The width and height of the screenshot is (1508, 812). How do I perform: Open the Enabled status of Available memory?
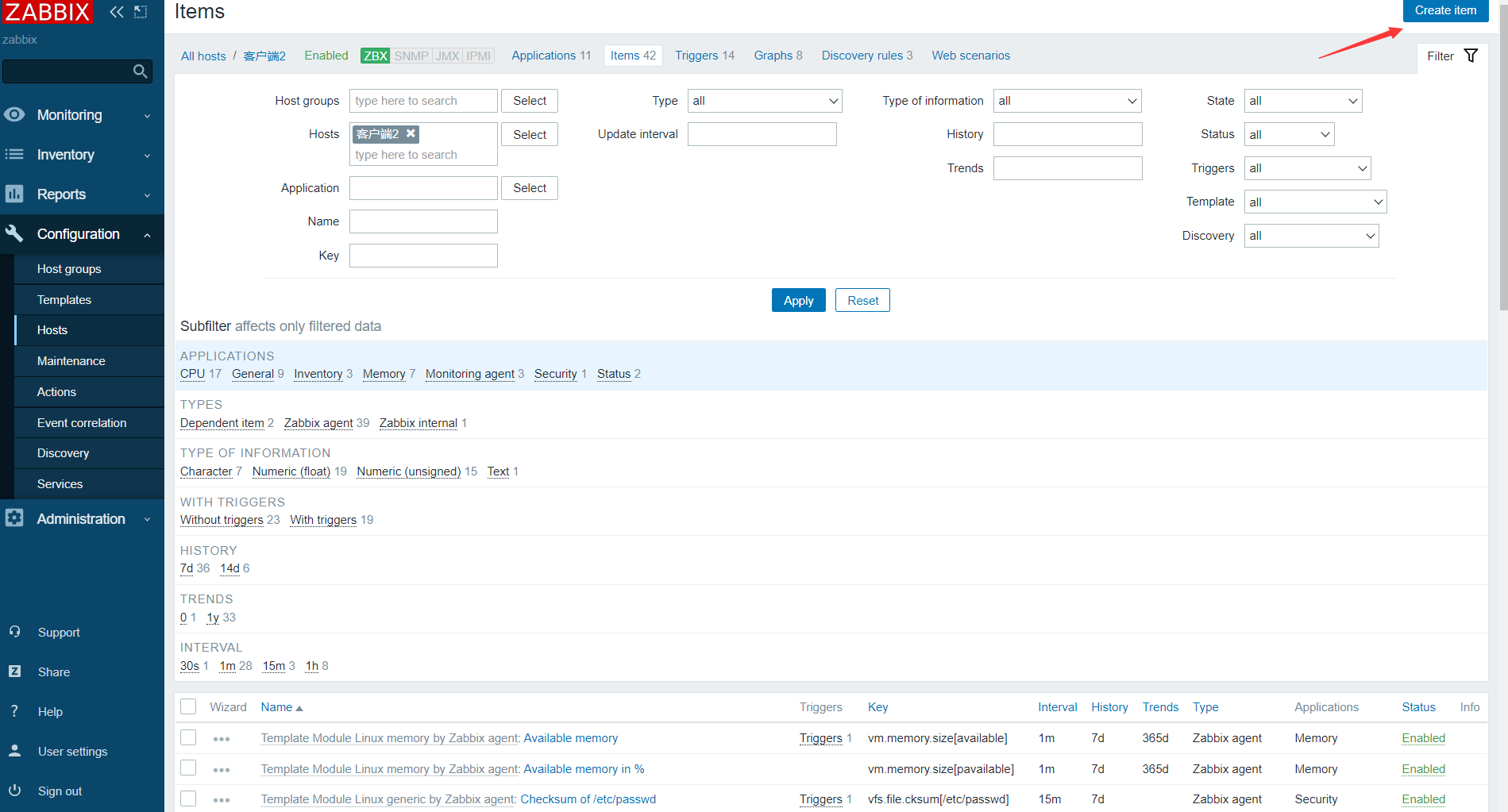point(1423,738)
